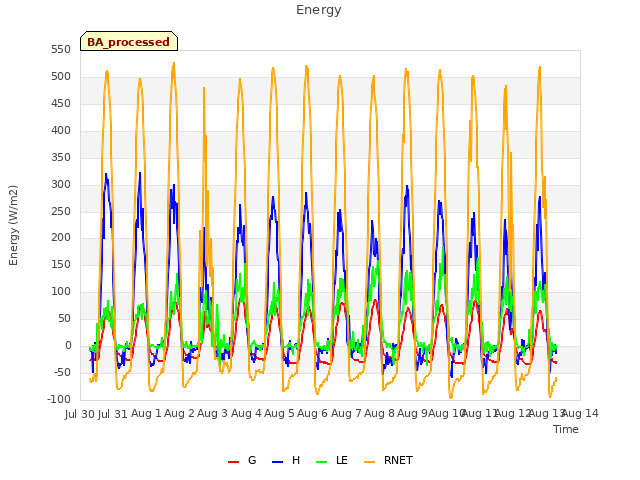Image resolution: width=640 pixels, height=480 pixels.
Task: Click the 500 y-axis tick label
Action: tap(61, 77)
